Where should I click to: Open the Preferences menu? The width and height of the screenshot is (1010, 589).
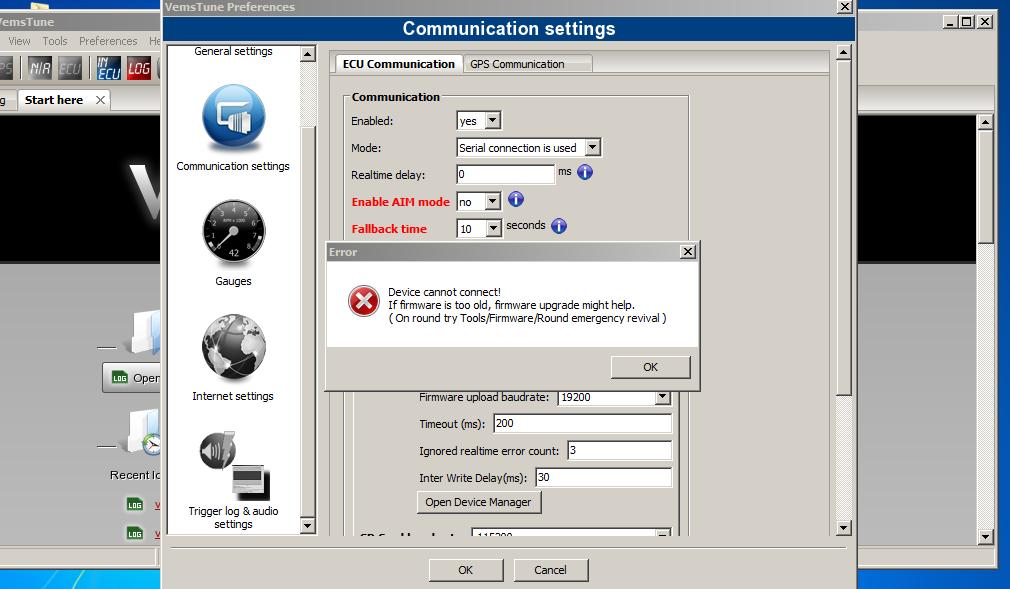(108, 41)
